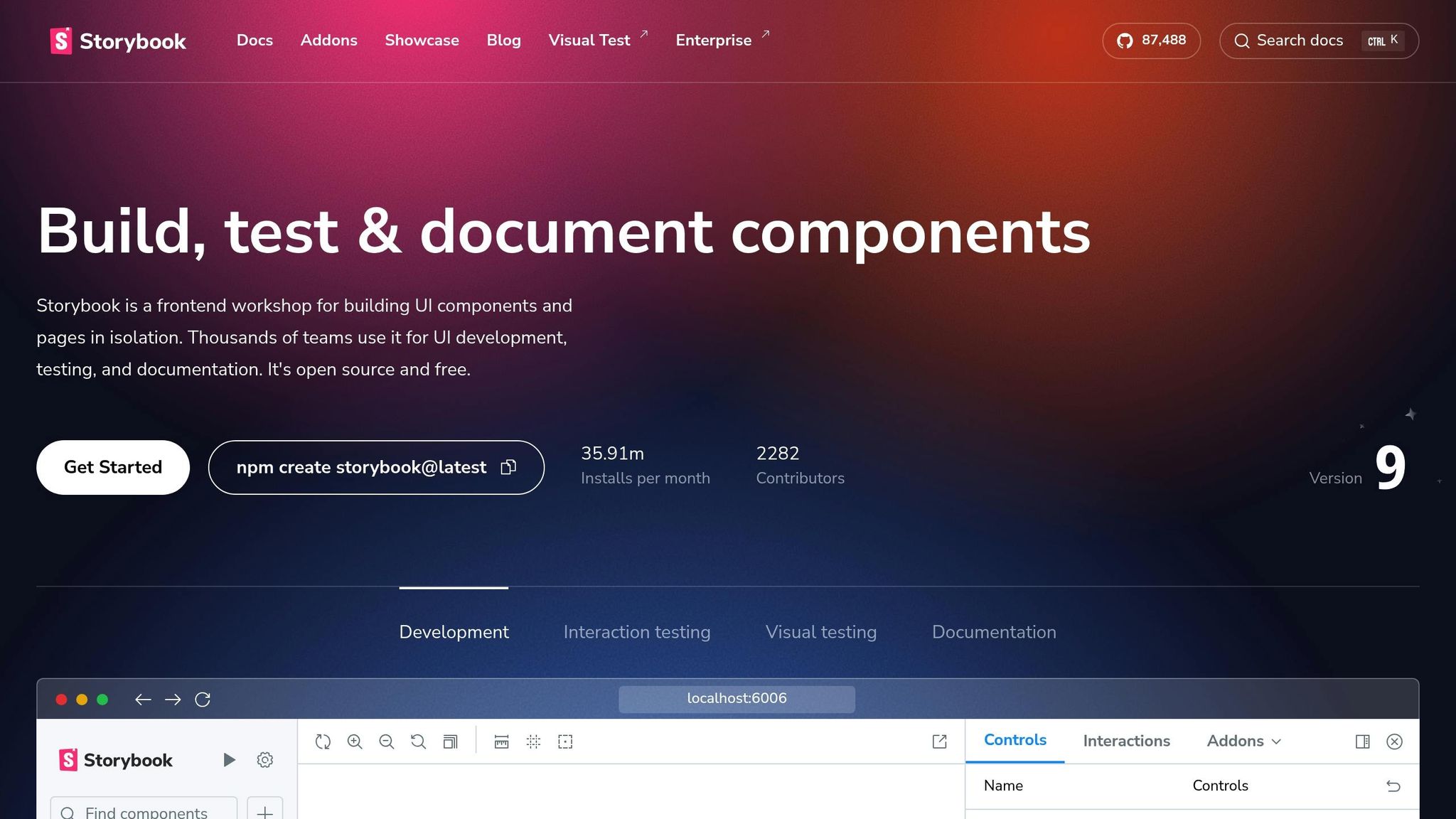Reload the demo browser page
The height and width of the screenshot is (819, 1456).
click(203, 700)
